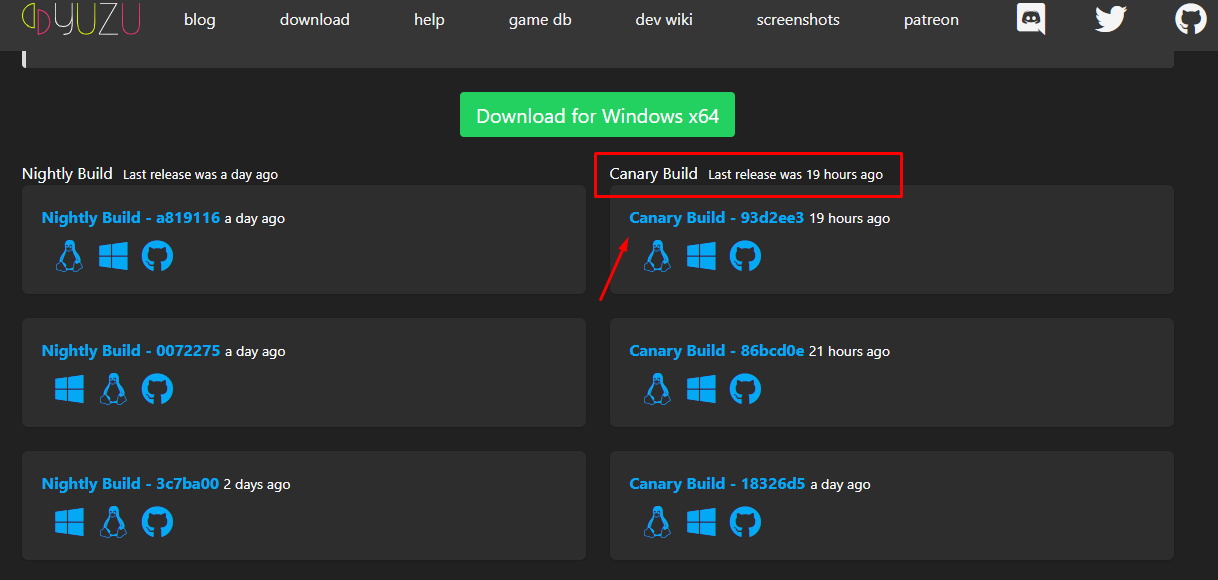
Task: Download Linux build of Canary 93d2ee3
Action: coord(657,256)
